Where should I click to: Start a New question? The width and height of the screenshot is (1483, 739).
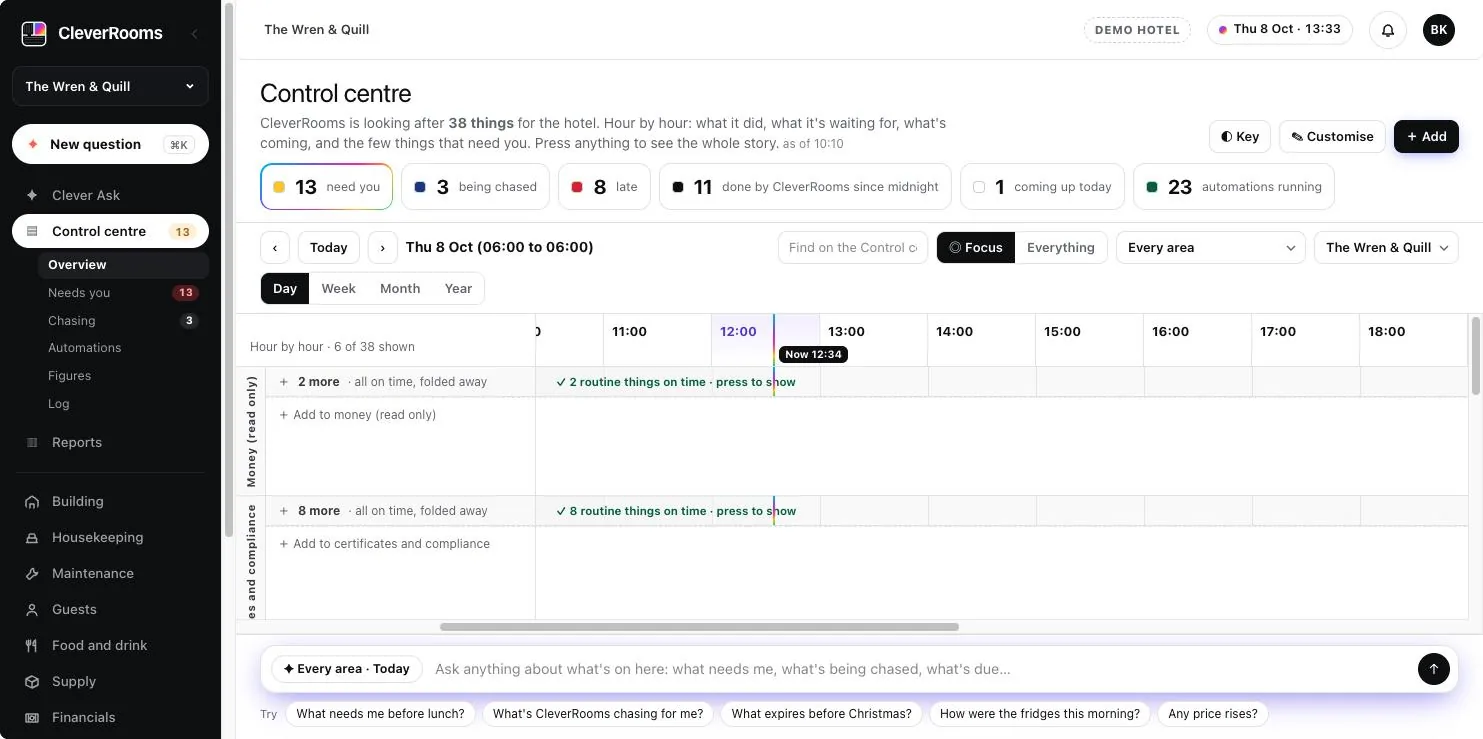(x=110, y=144)
